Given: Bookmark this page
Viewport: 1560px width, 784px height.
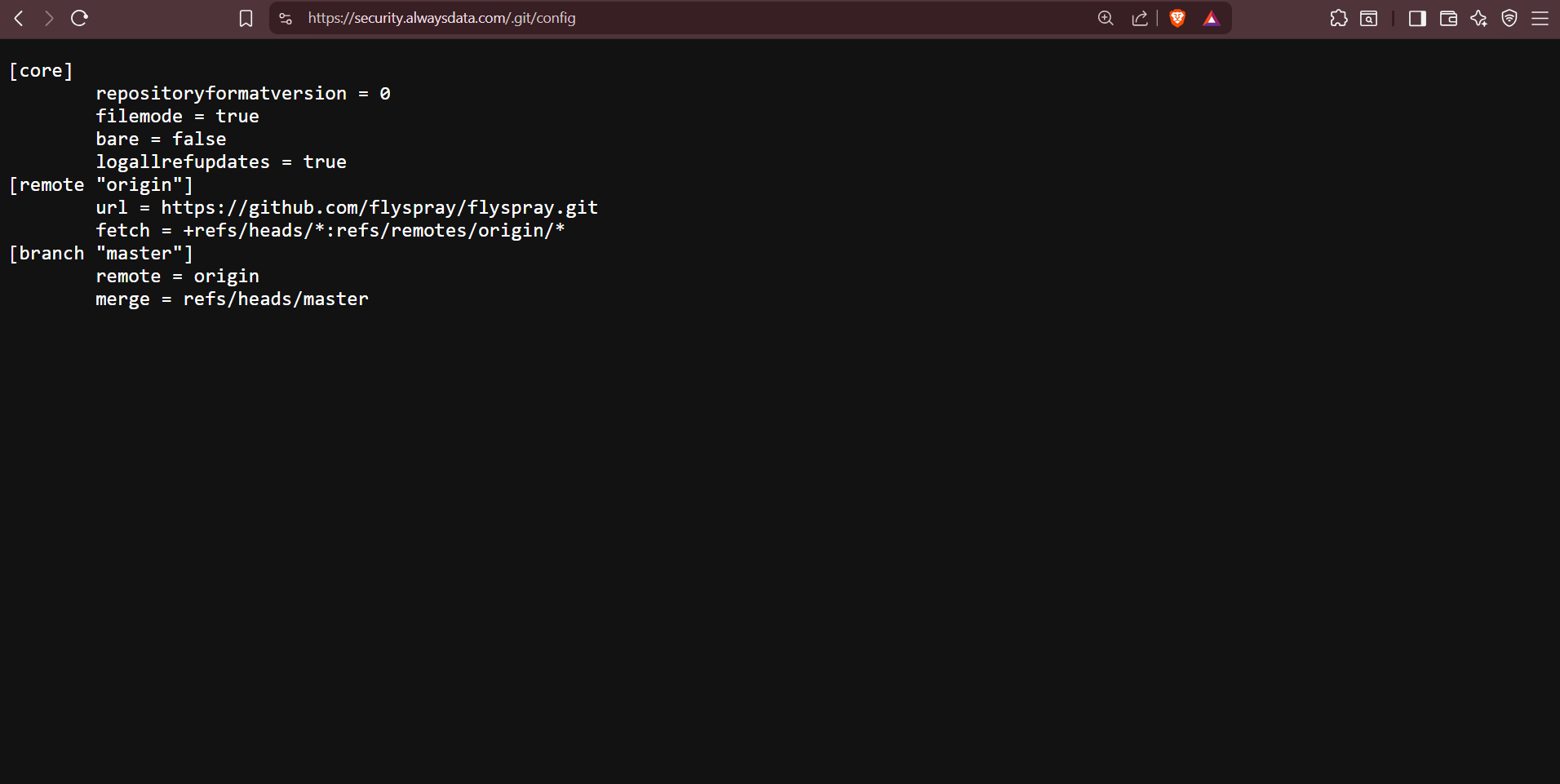Looking at the screenshot, I should (246, 18).
